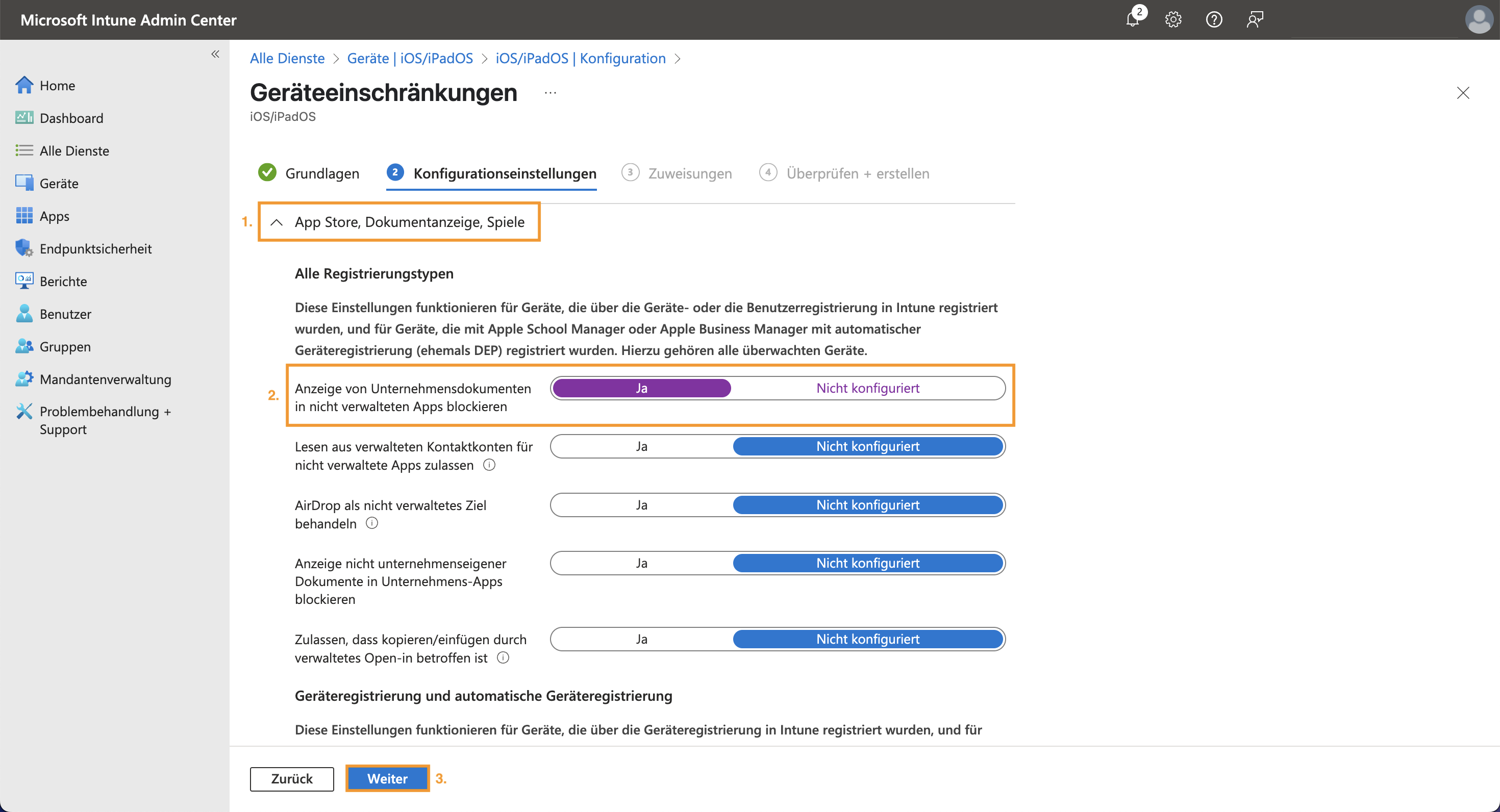Follow the iOS/iPadOS | Konfiguration breadcrumb link

[581, 58]
